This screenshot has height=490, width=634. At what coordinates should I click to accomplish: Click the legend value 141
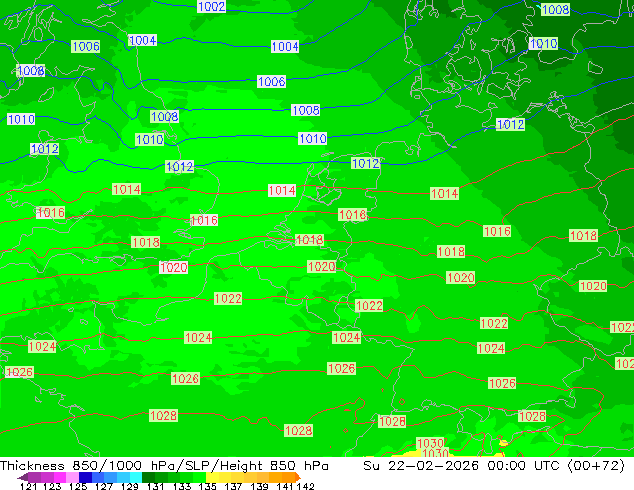[285, 486]
